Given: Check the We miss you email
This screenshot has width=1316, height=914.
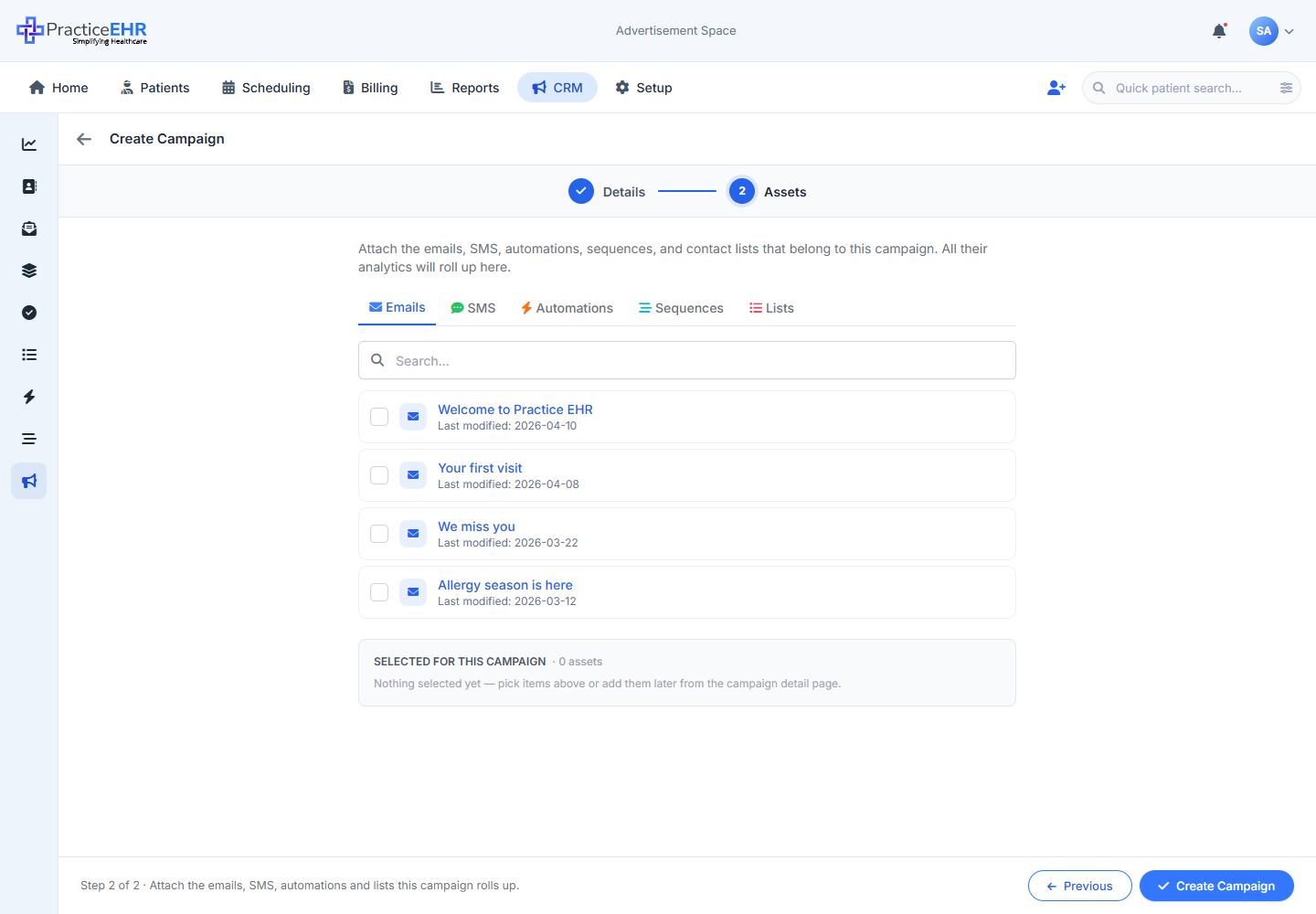Looking at the screenshot, I should [379, 534].
